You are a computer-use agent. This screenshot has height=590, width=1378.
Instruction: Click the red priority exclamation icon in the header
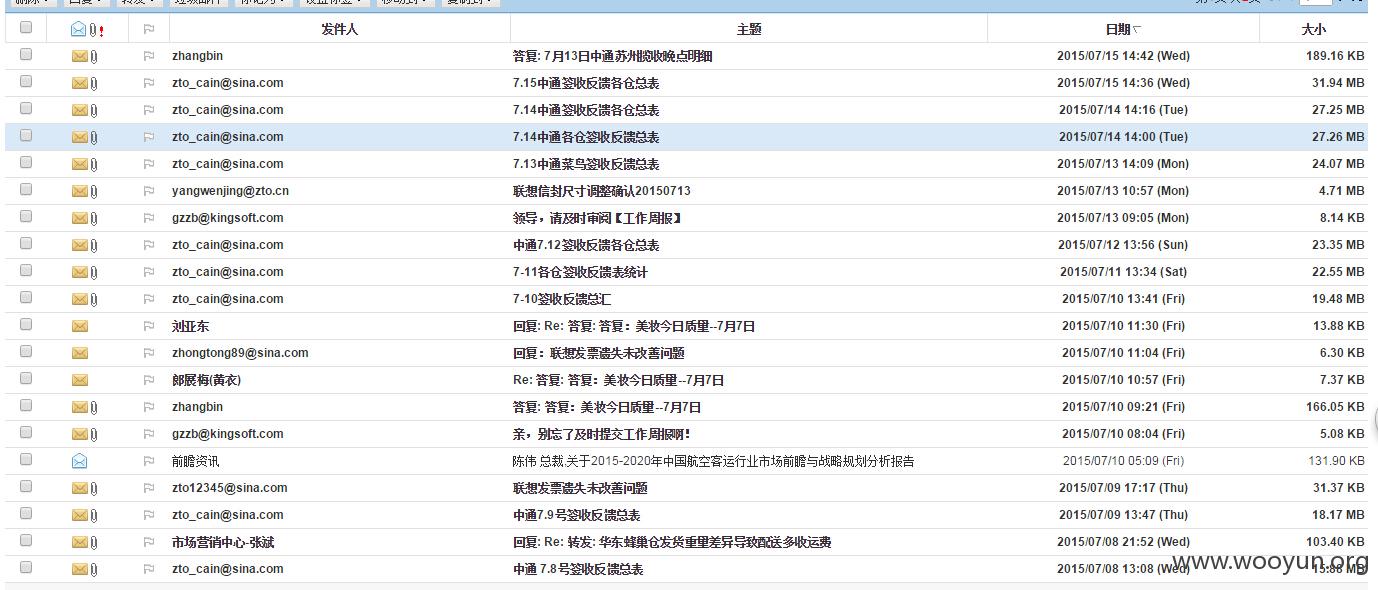[x=101, y=30]
